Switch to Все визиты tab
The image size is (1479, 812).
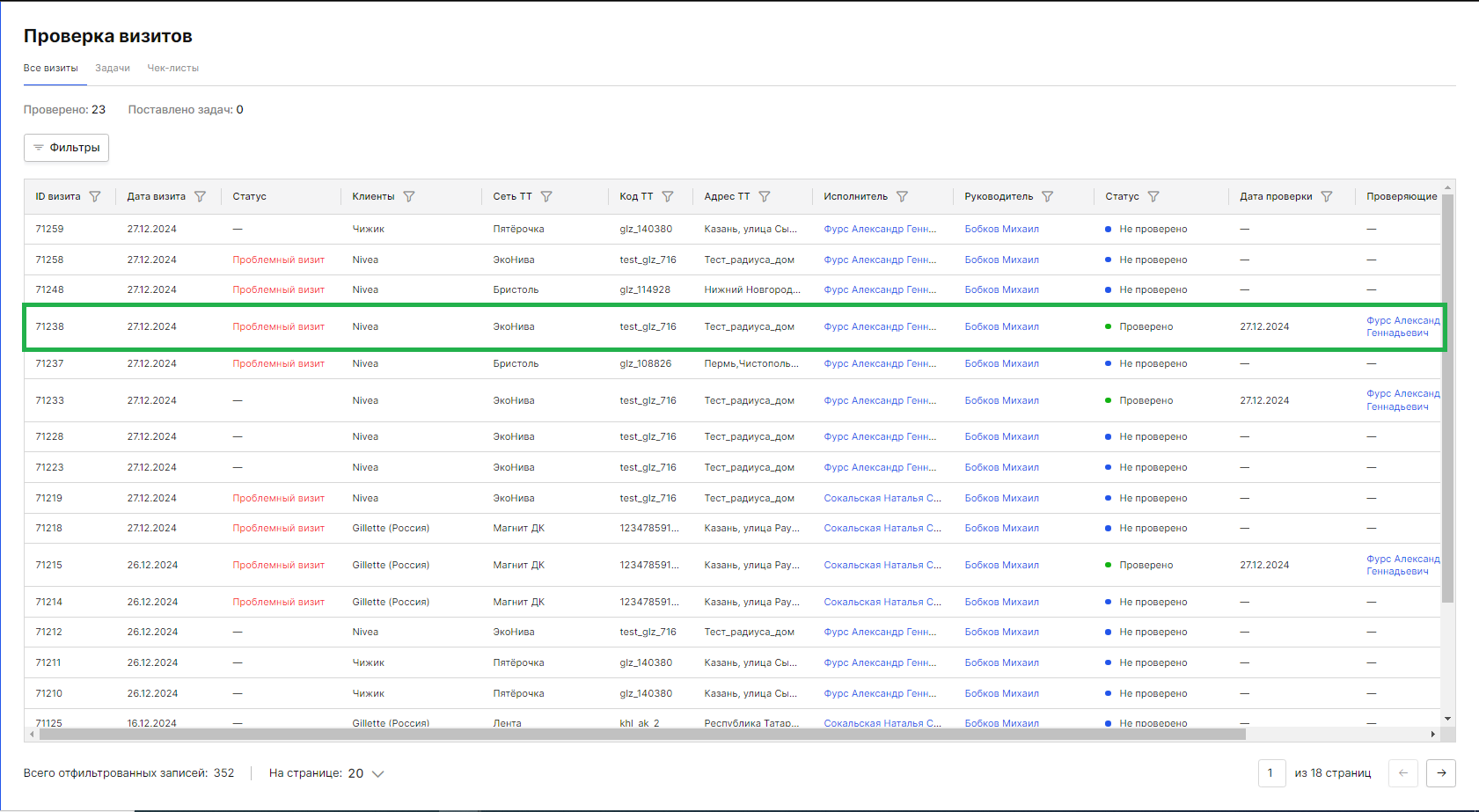click(51, 68)
